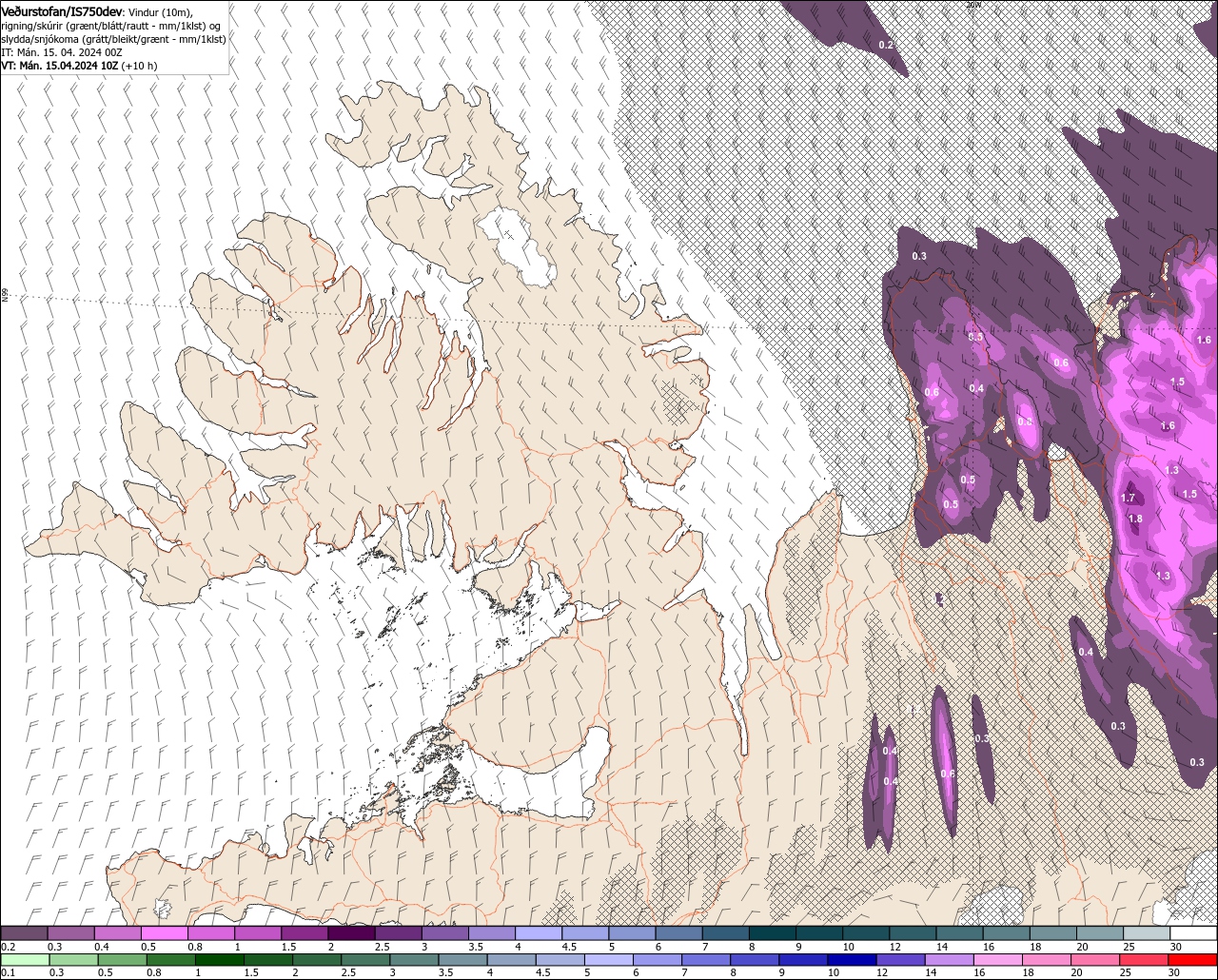This screenshot has width=1218, height=980.
Task: Click the 1.7 precipitation value on the map
Action: coord(1129,498)
